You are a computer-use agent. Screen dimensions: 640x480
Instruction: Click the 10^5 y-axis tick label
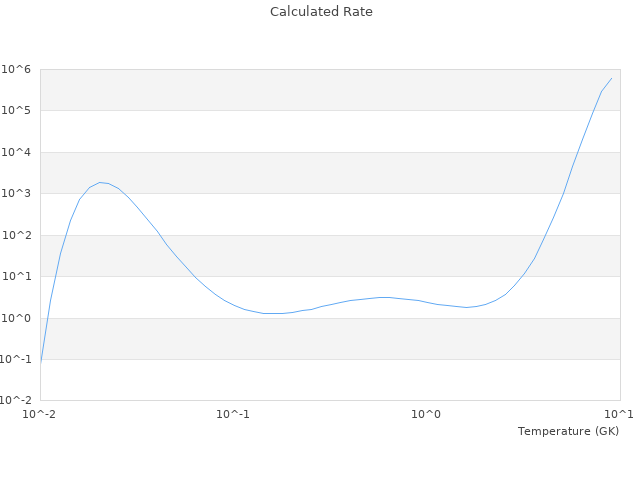point(17,110)
